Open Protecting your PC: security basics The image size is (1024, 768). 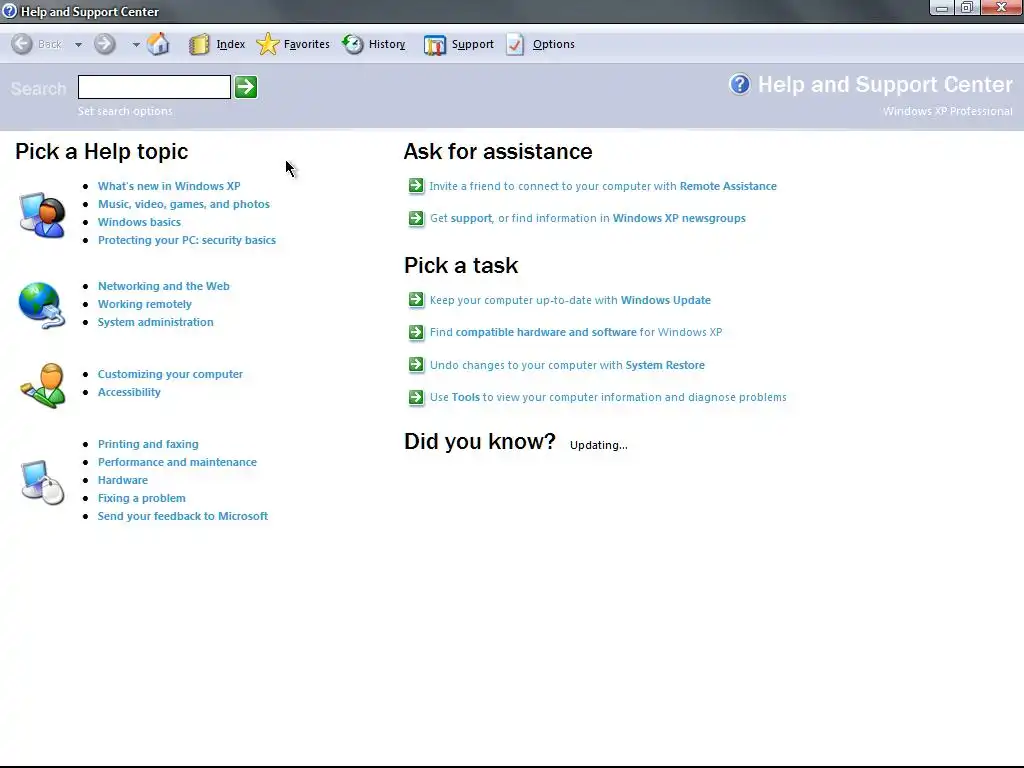[187, 240]
